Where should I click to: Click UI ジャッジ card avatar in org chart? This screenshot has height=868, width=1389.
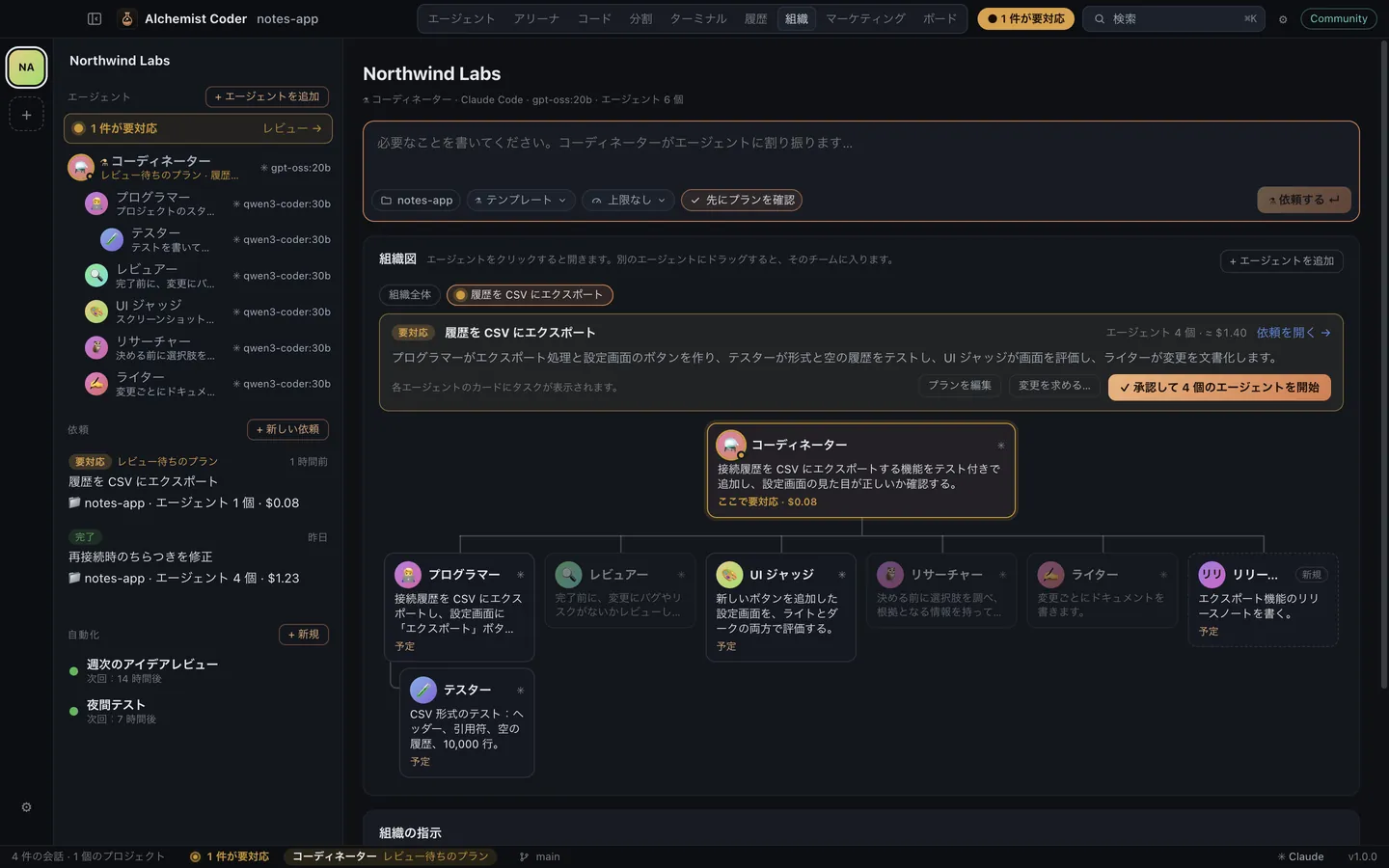tap(729, 575)
